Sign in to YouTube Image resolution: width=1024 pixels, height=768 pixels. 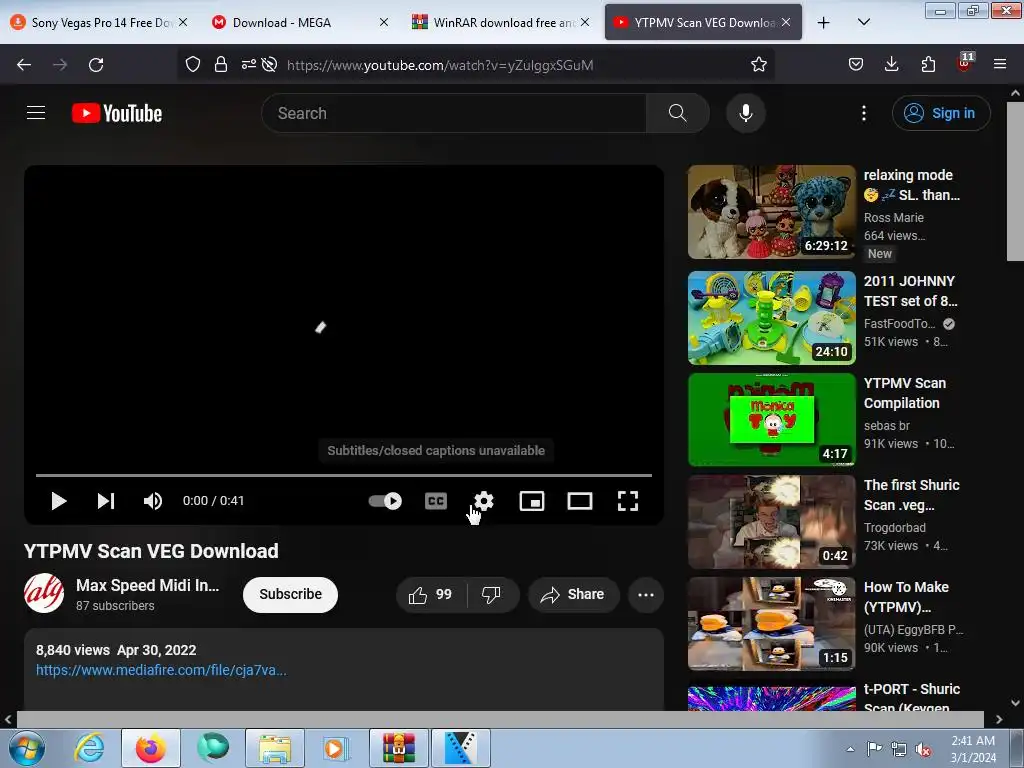point(941,113)
